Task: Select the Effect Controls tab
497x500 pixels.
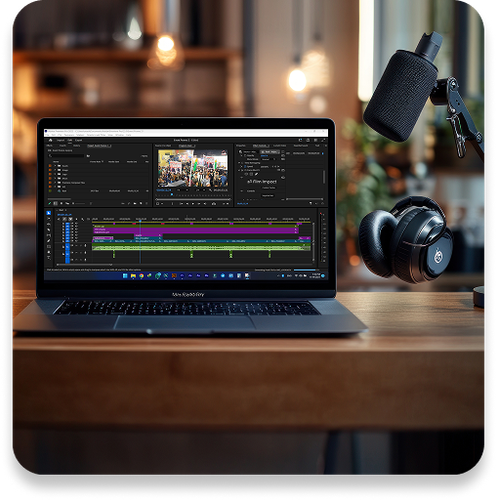Action: point(261,146)
